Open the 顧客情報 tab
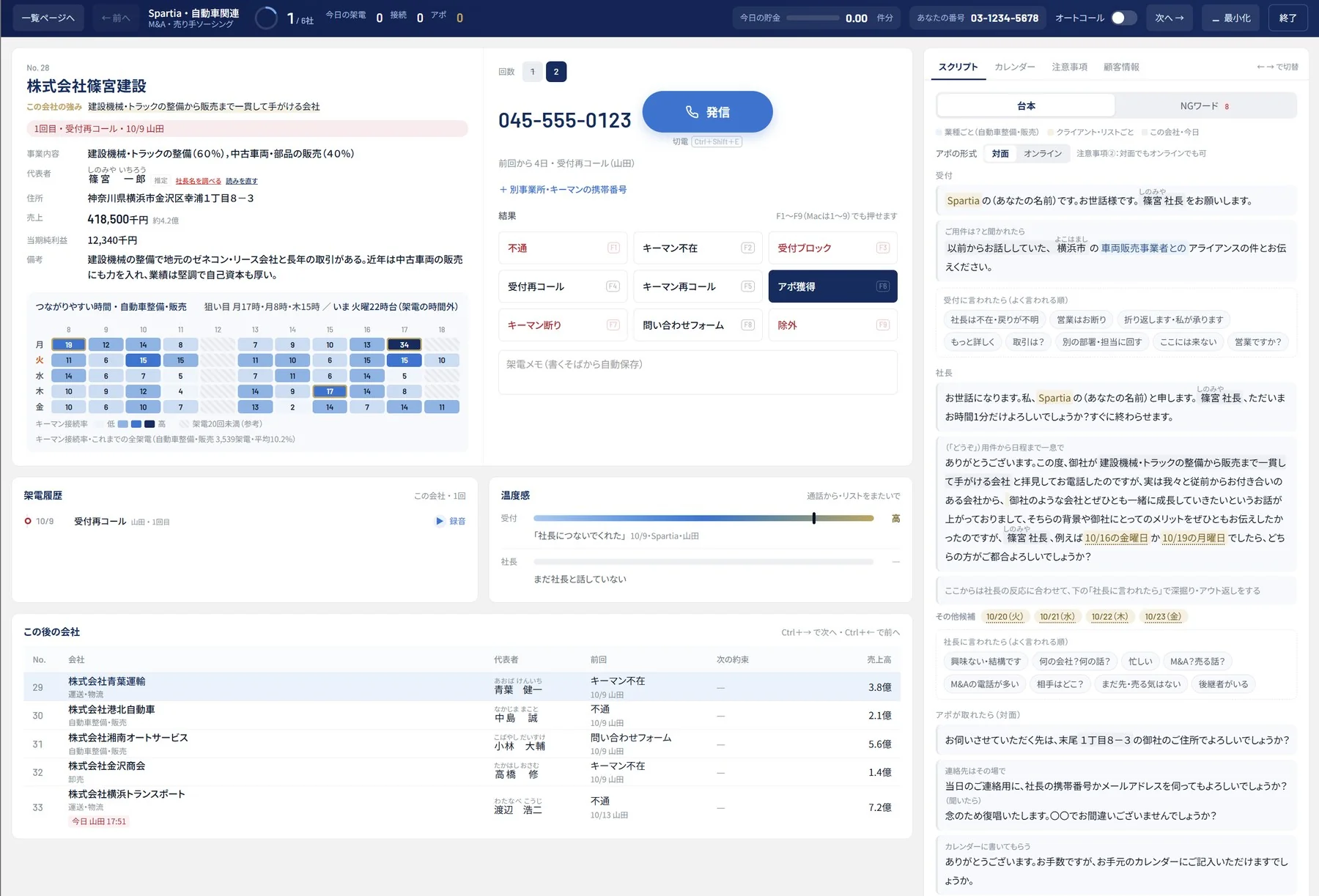 click(1121, 67)
